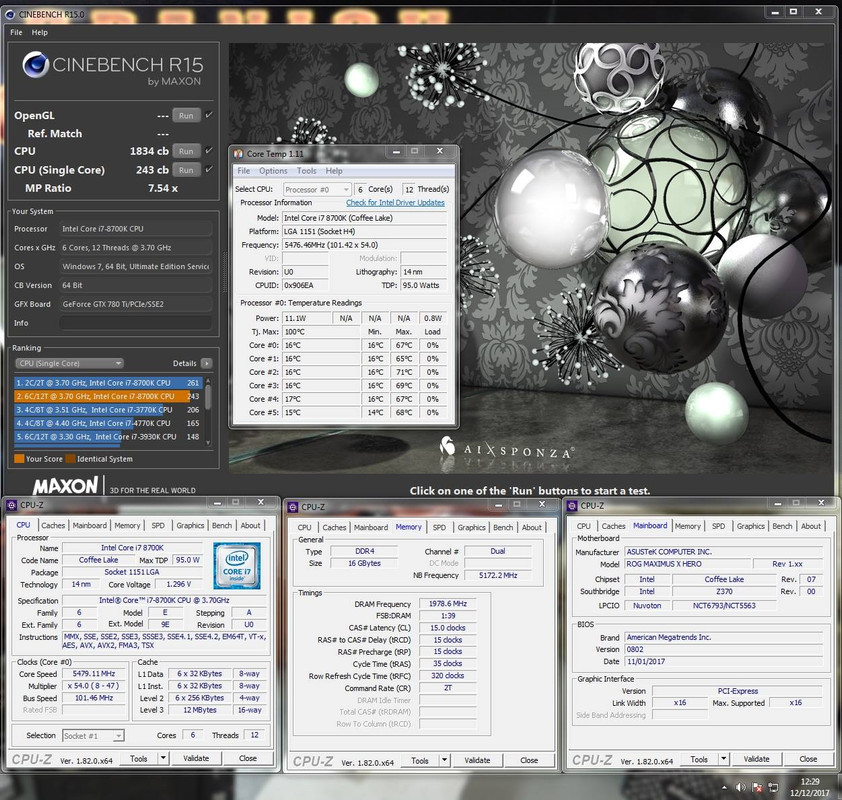This screenshot has width=842, height=800.
Task: Open the Cinebench Help menu
Action: point(40,32)
